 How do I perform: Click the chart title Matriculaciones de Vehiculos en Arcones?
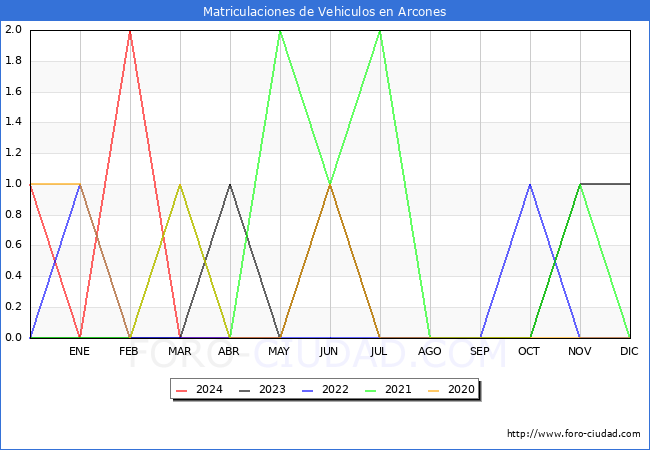[325, 11]
